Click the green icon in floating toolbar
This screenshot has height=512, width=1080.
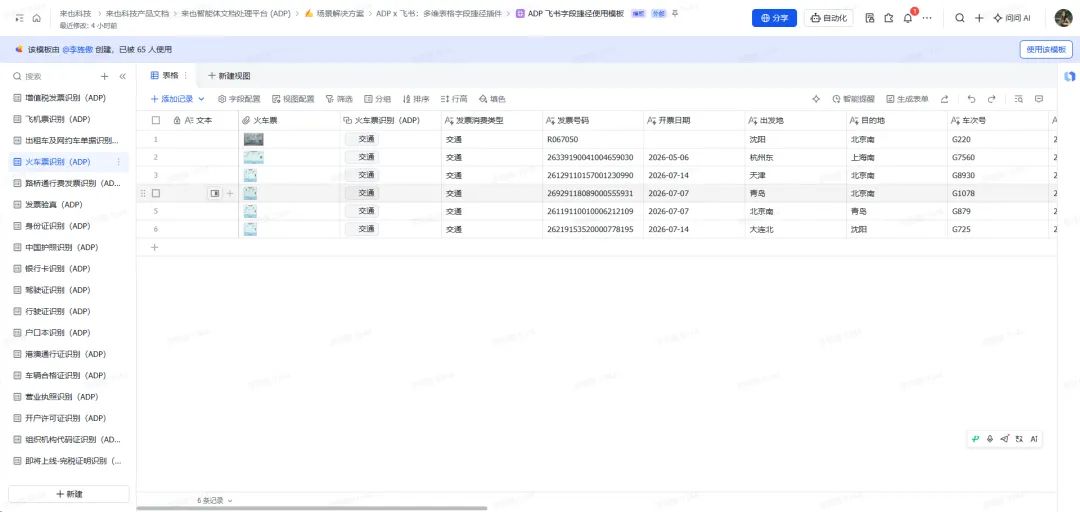(976, 439)
